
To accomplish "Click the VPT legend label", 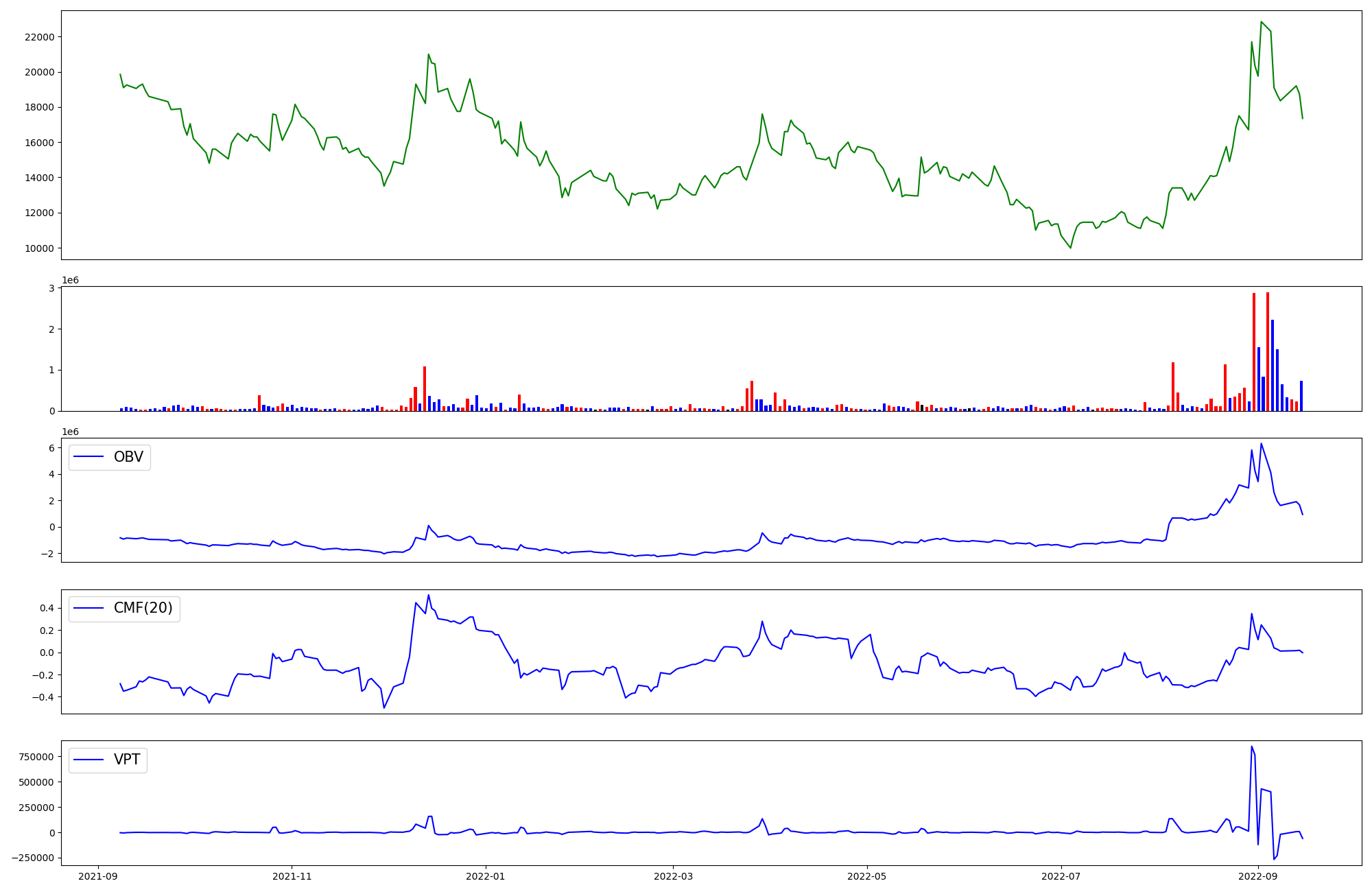I will [127, 760].
